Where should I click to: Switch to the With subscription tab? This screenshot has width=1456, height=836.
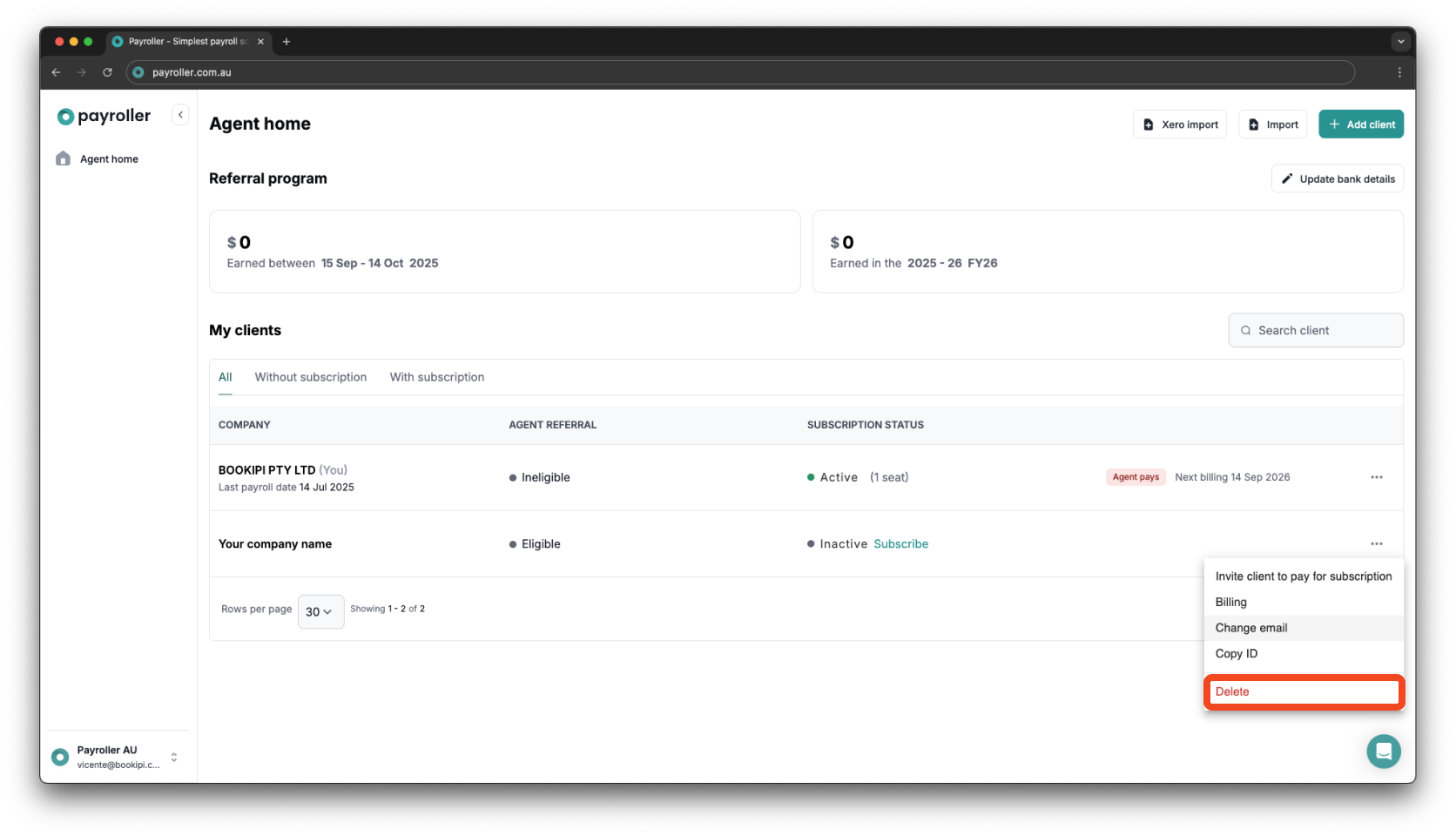point(437,377)
